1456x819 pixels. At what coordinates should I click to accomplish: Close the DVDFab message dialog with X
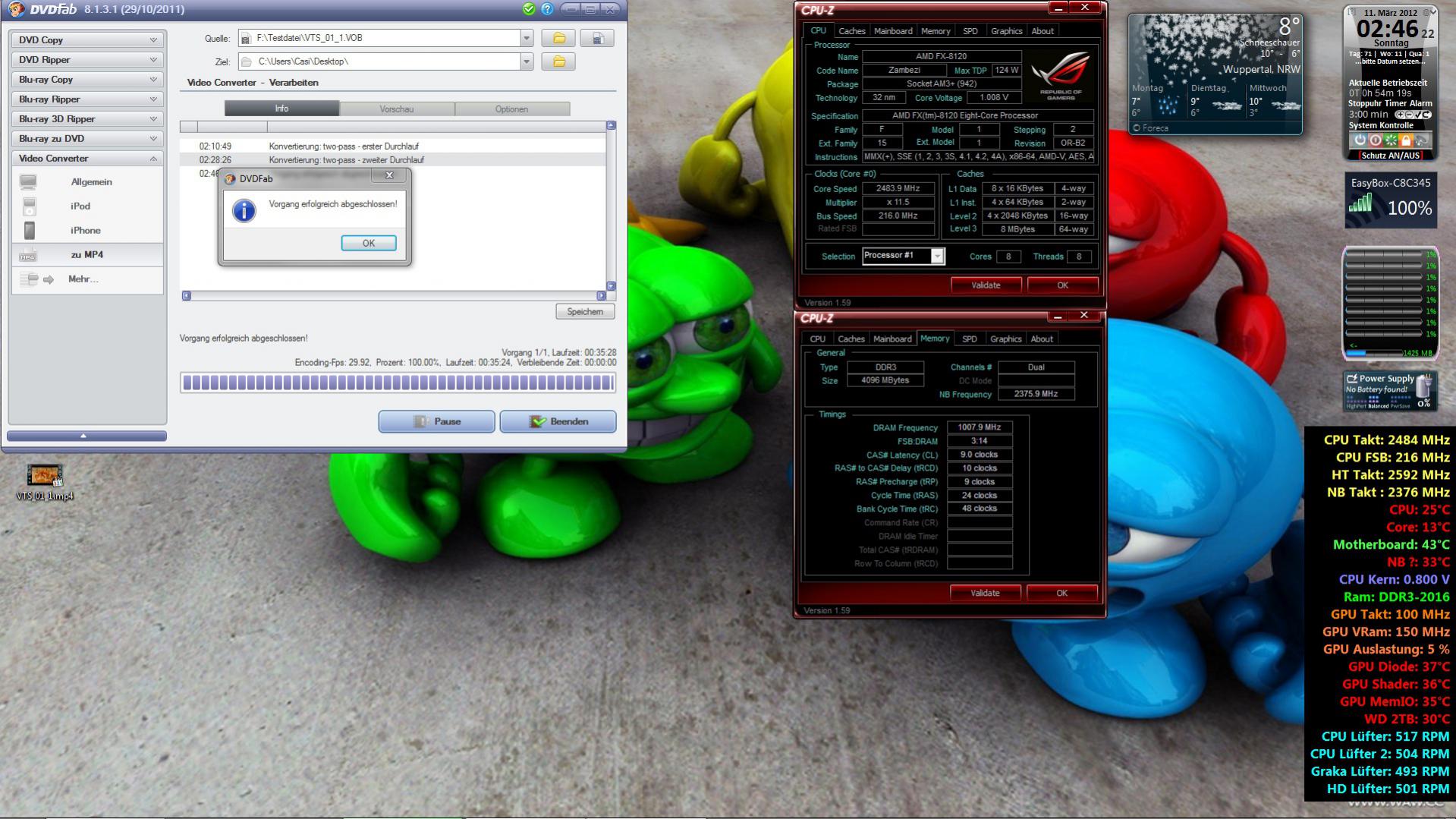(390, 175)
